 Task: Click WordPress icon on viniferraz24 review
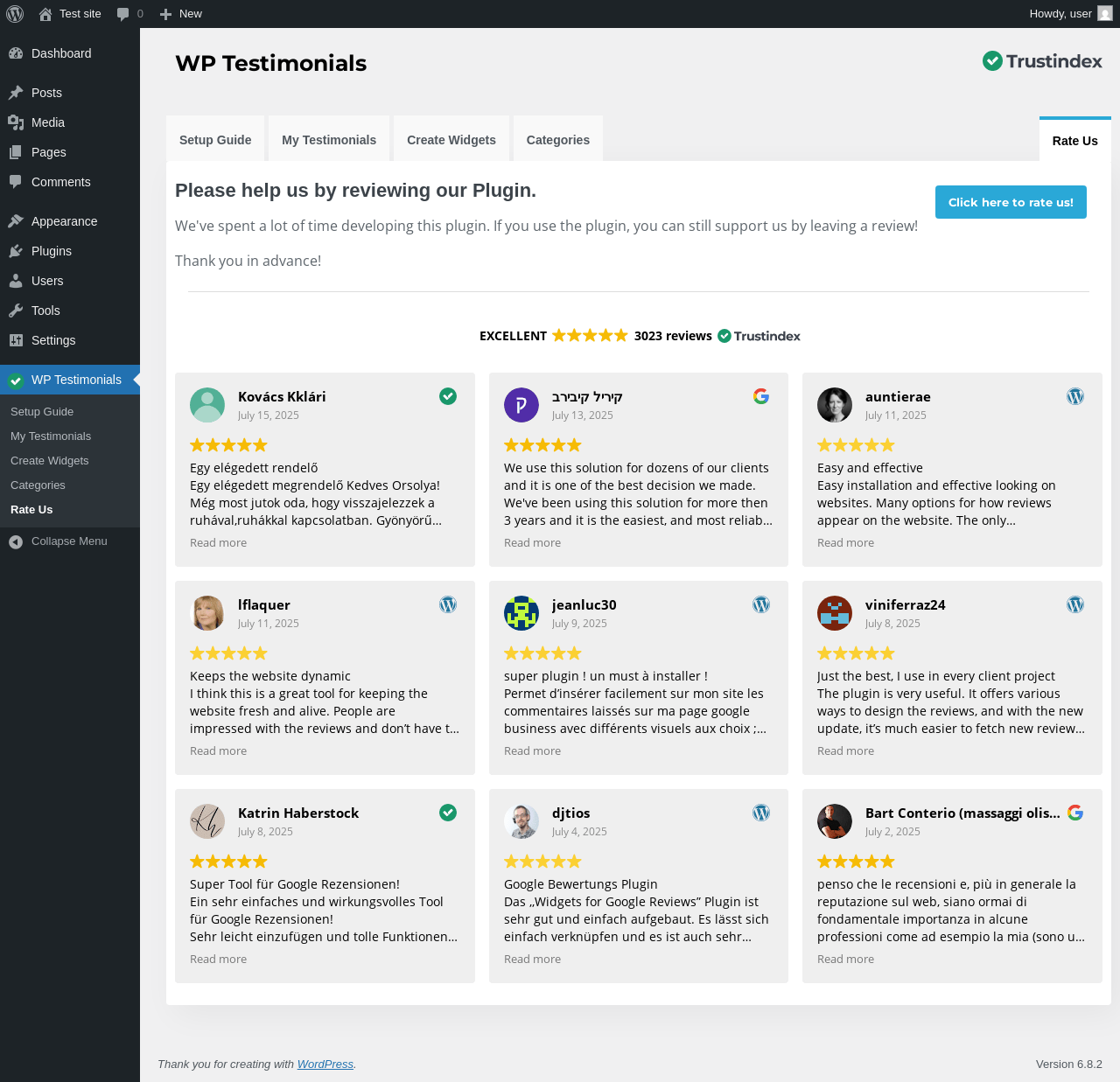[1075, 604]
